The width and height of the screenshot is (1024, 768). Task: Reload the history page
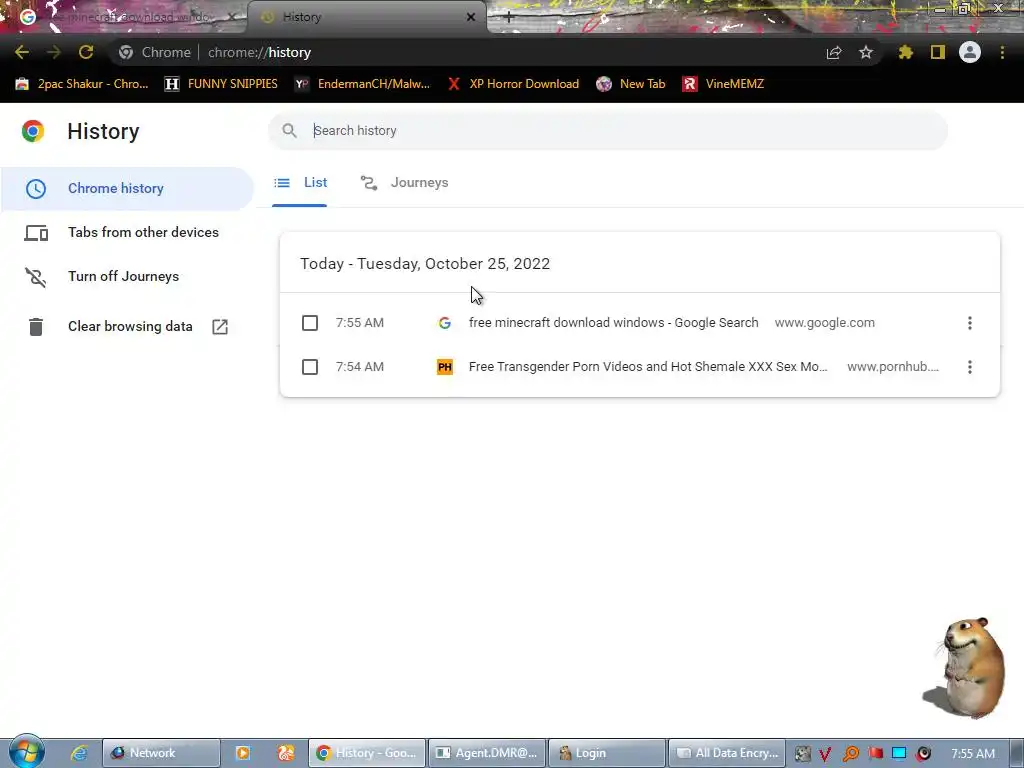pyautogui.click(x=86, y=52)
